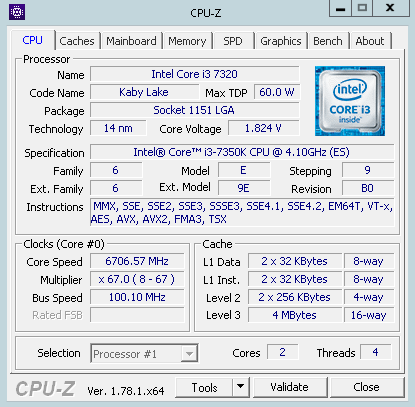Viewport: 415px width, 407px height.
Task: Select the Memory tab
Action: click(187, 41)
